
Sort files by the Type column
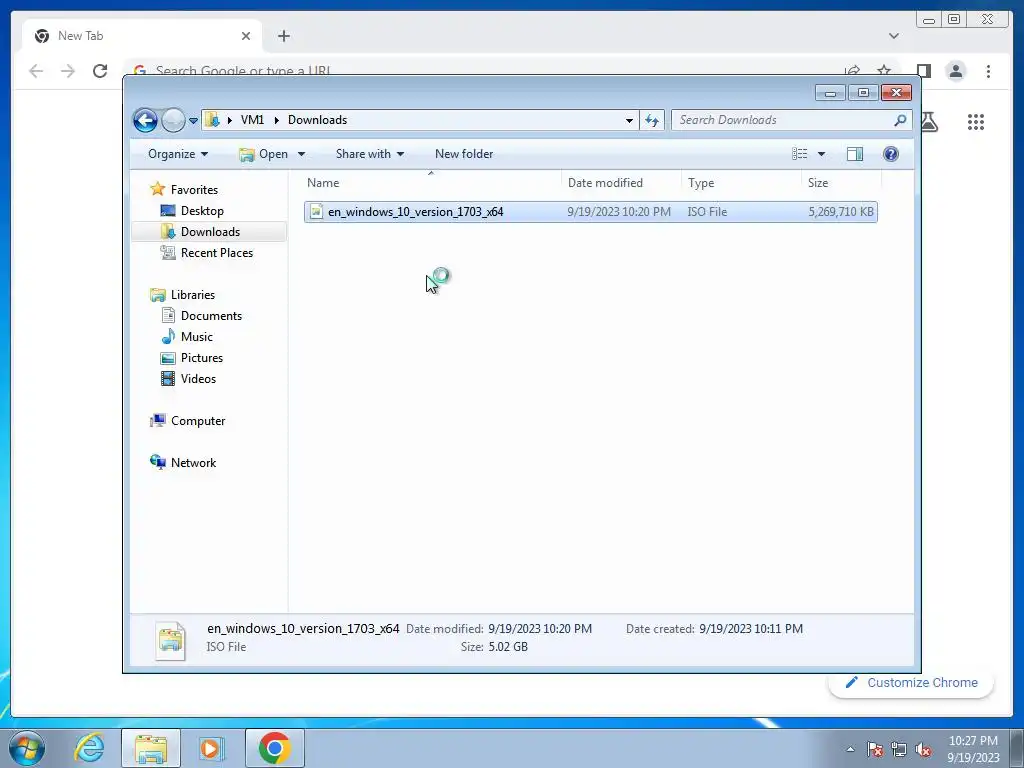(741, 183)
